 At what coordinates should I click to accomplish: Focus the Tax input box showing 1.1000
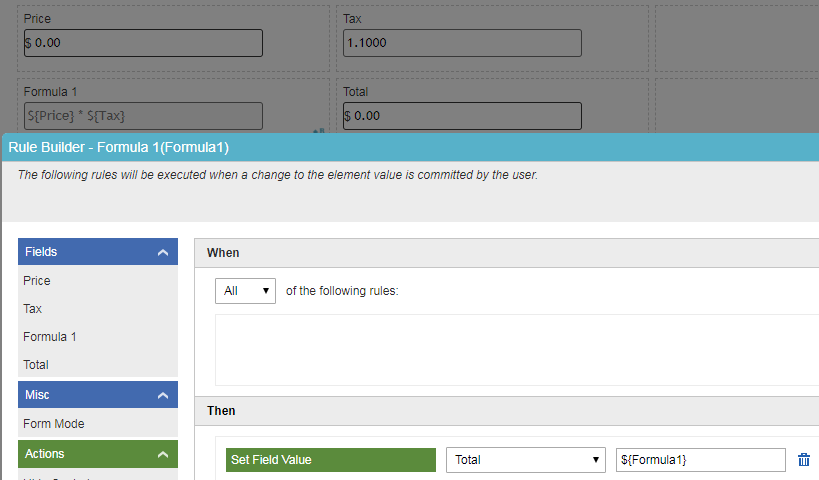tap(461, 43)
